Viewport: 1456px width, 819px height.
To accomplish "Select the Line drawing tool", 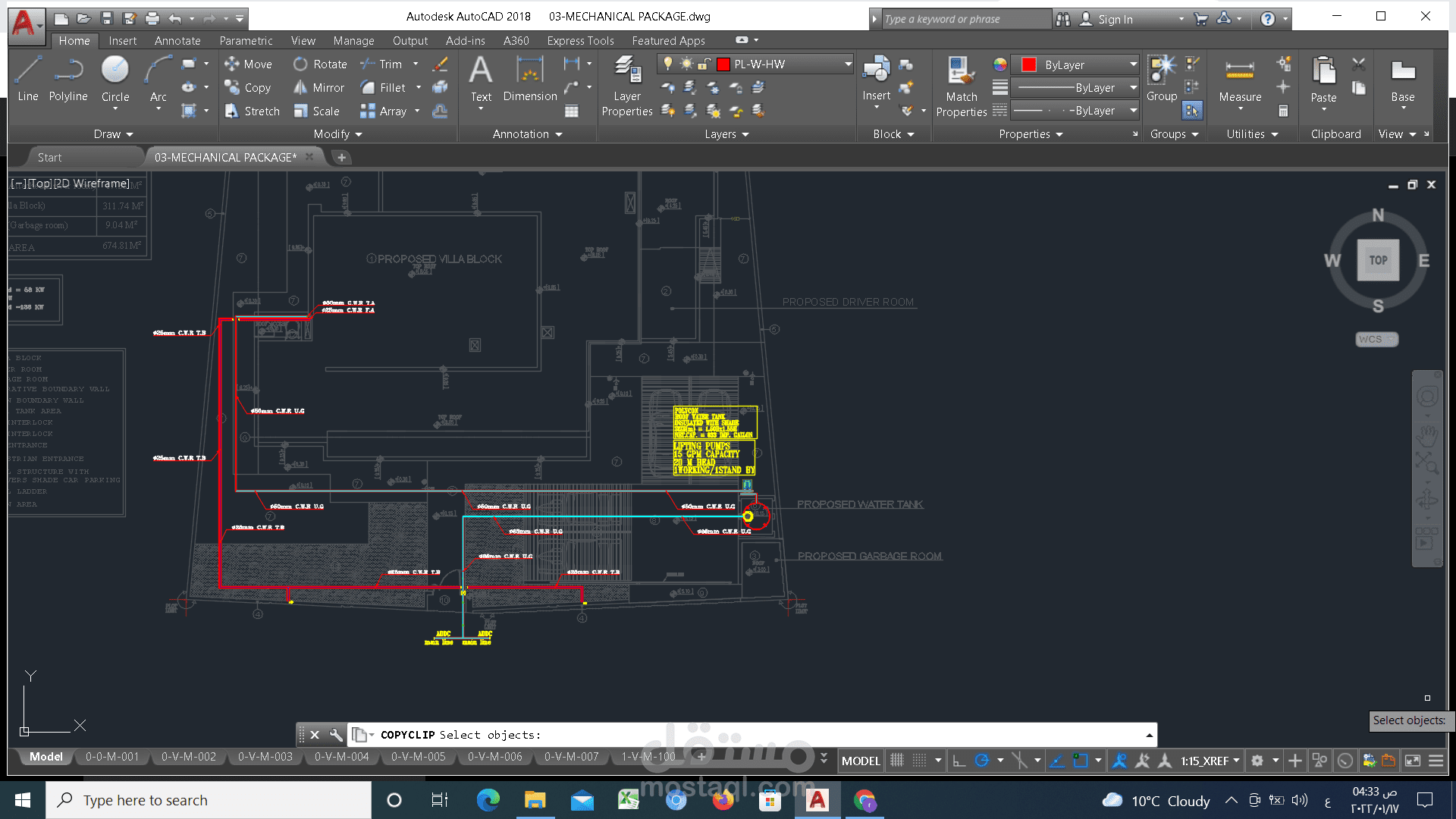I will (28, 78).
